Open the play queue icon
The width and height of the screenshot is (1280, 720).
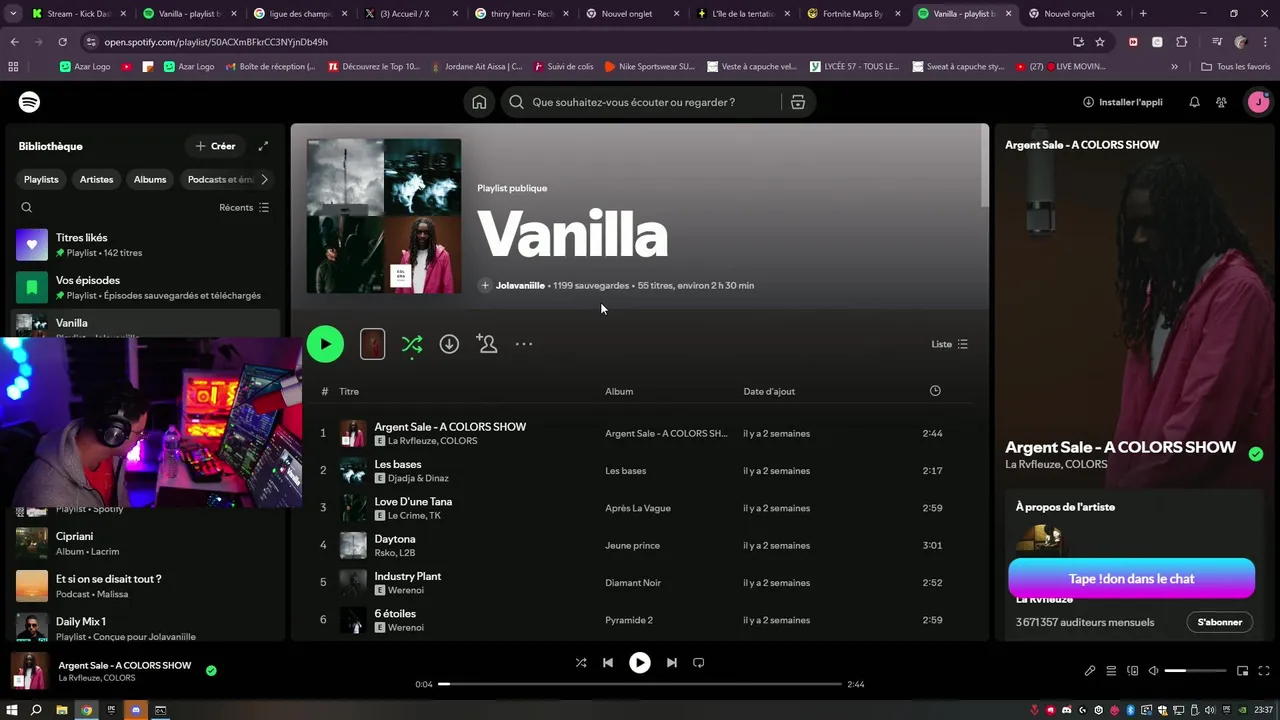(1111, 671)
